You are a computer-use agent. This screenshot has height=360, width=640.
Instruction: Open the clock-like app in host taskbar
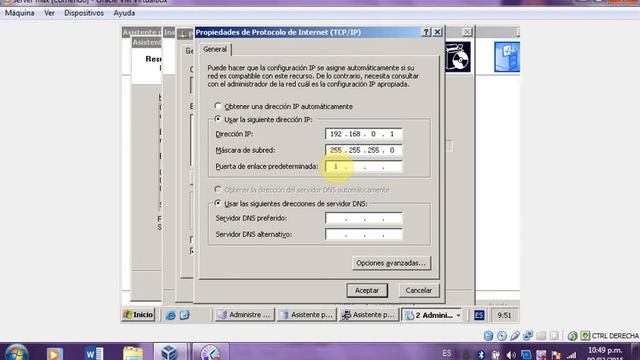[210, 352]
